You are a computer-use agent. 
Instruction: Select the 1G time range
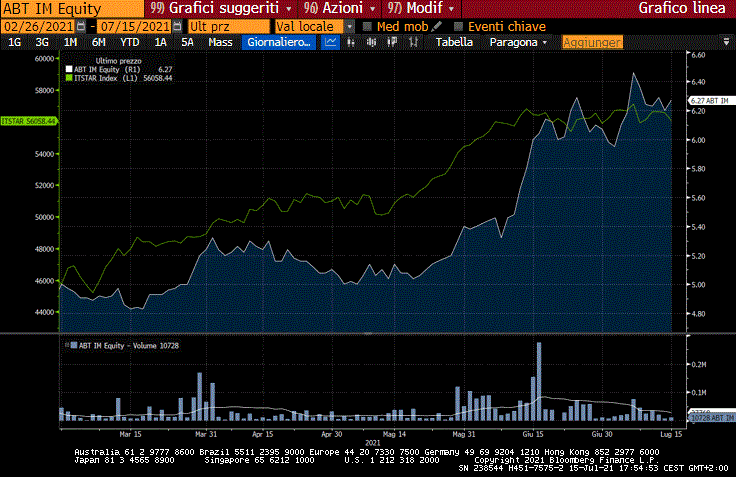tap(15, 42)
